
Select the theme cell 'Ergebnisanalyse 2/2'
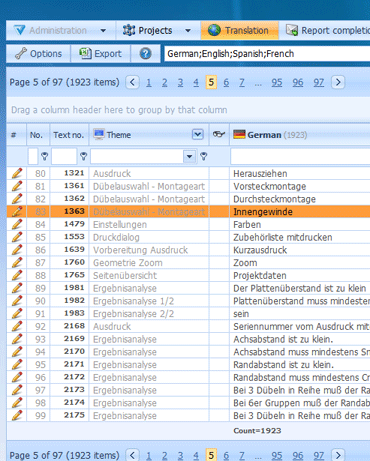(x=149, y=314)
